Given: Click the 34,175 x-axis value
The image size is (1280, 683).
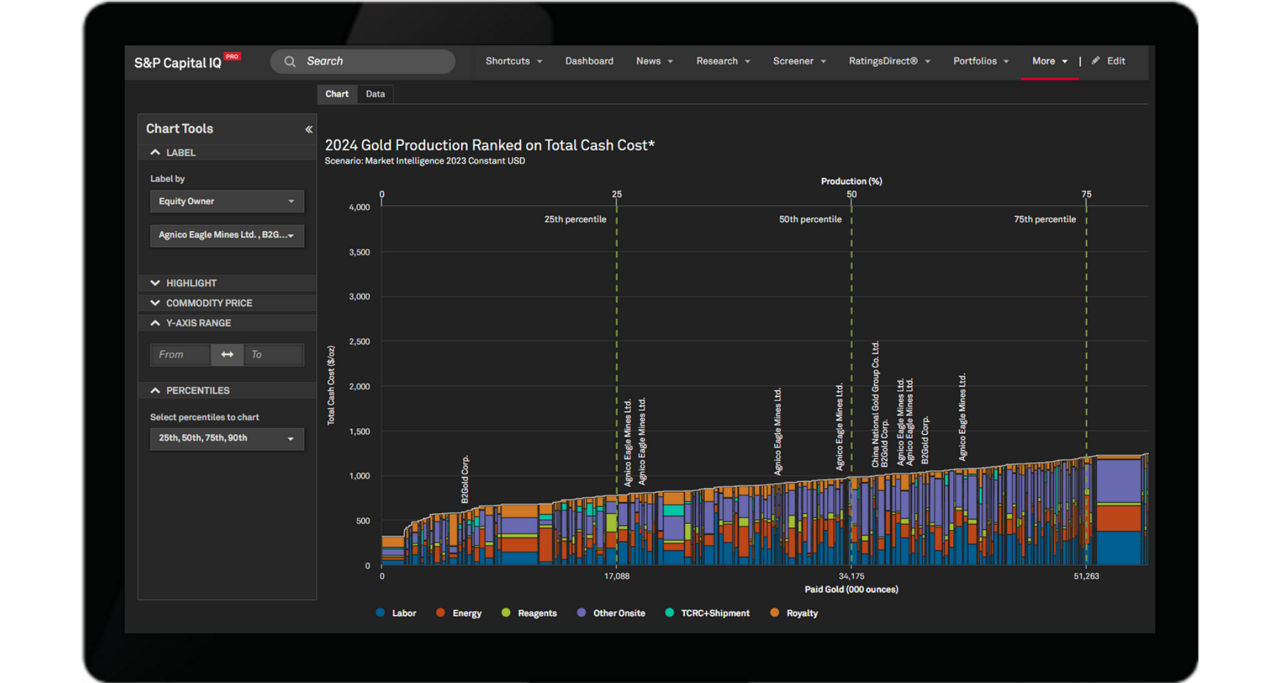Looking at the screenshot, I should tap(851, 576).
